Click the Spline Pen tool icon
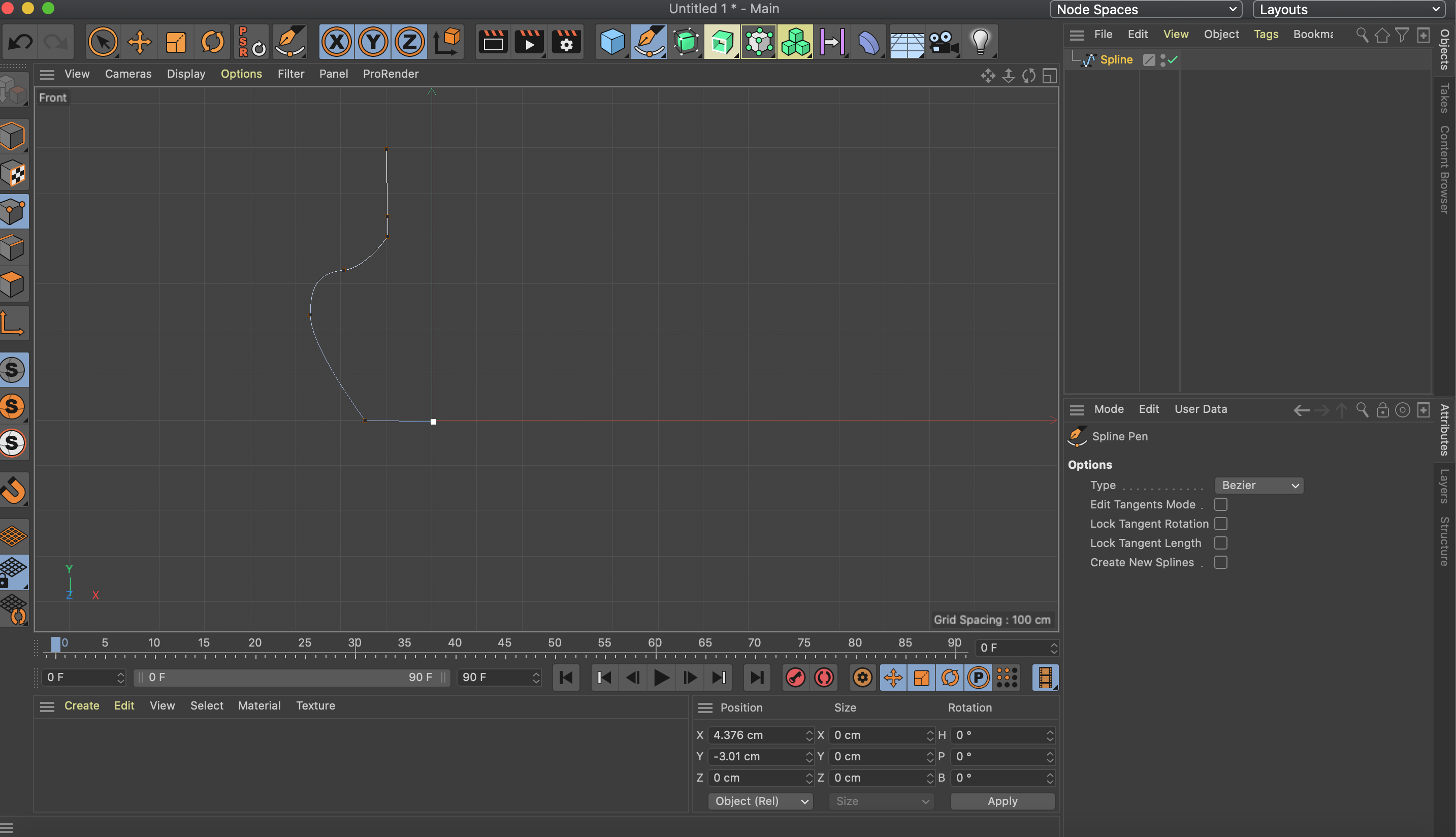 point(649,42)
